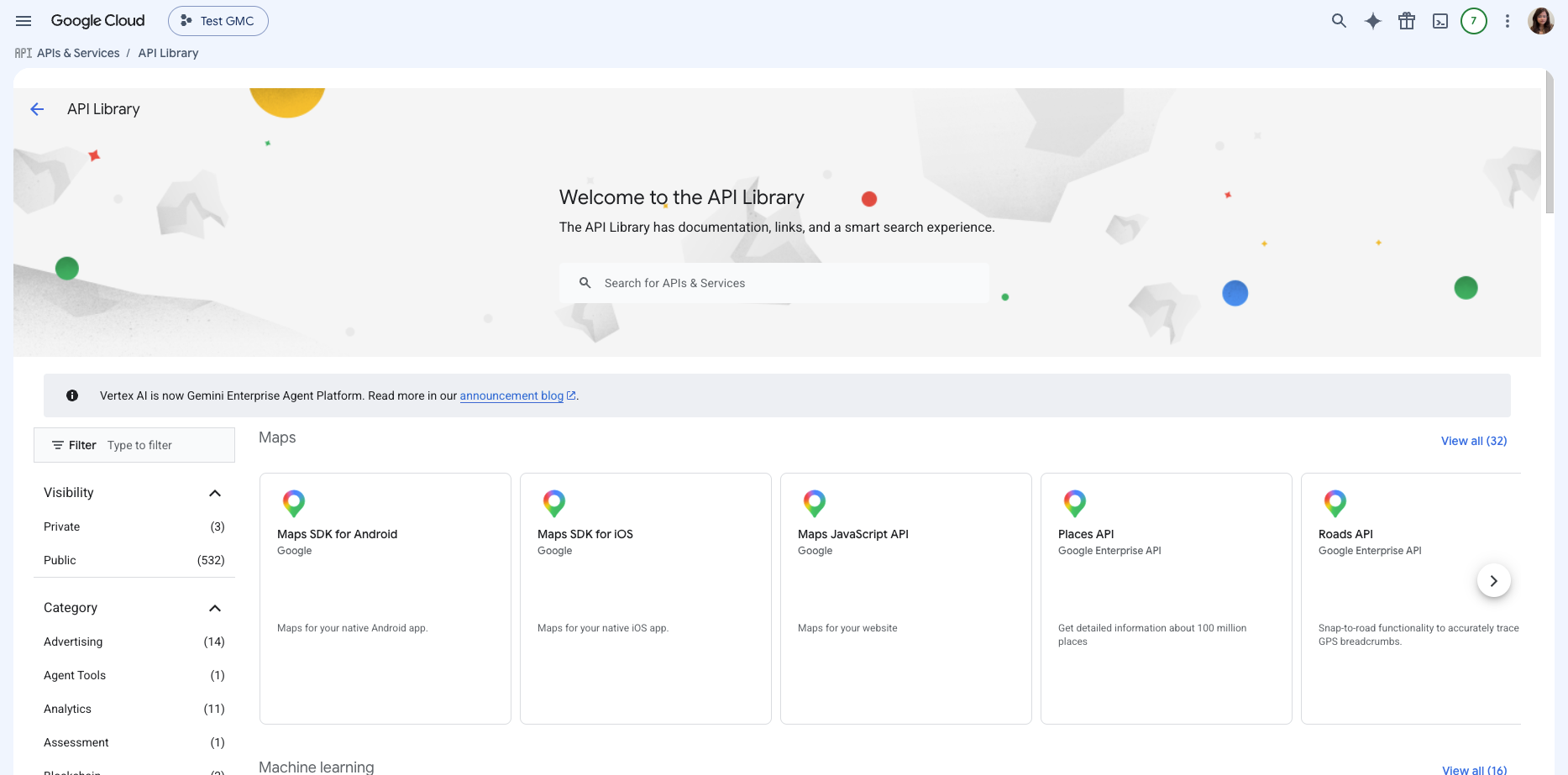Image resolution: width=1568 pixels, height=775 pixels.
Task: Open the main navigation hamburger menu
Action: point(24,21)
